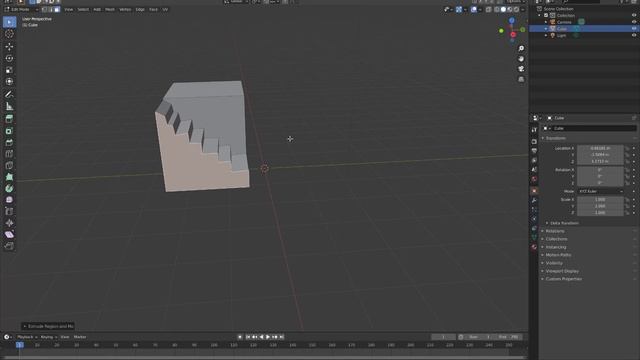Hide the Light object in outliner
Screen dimensions: 640x360
tap(634, 35)
